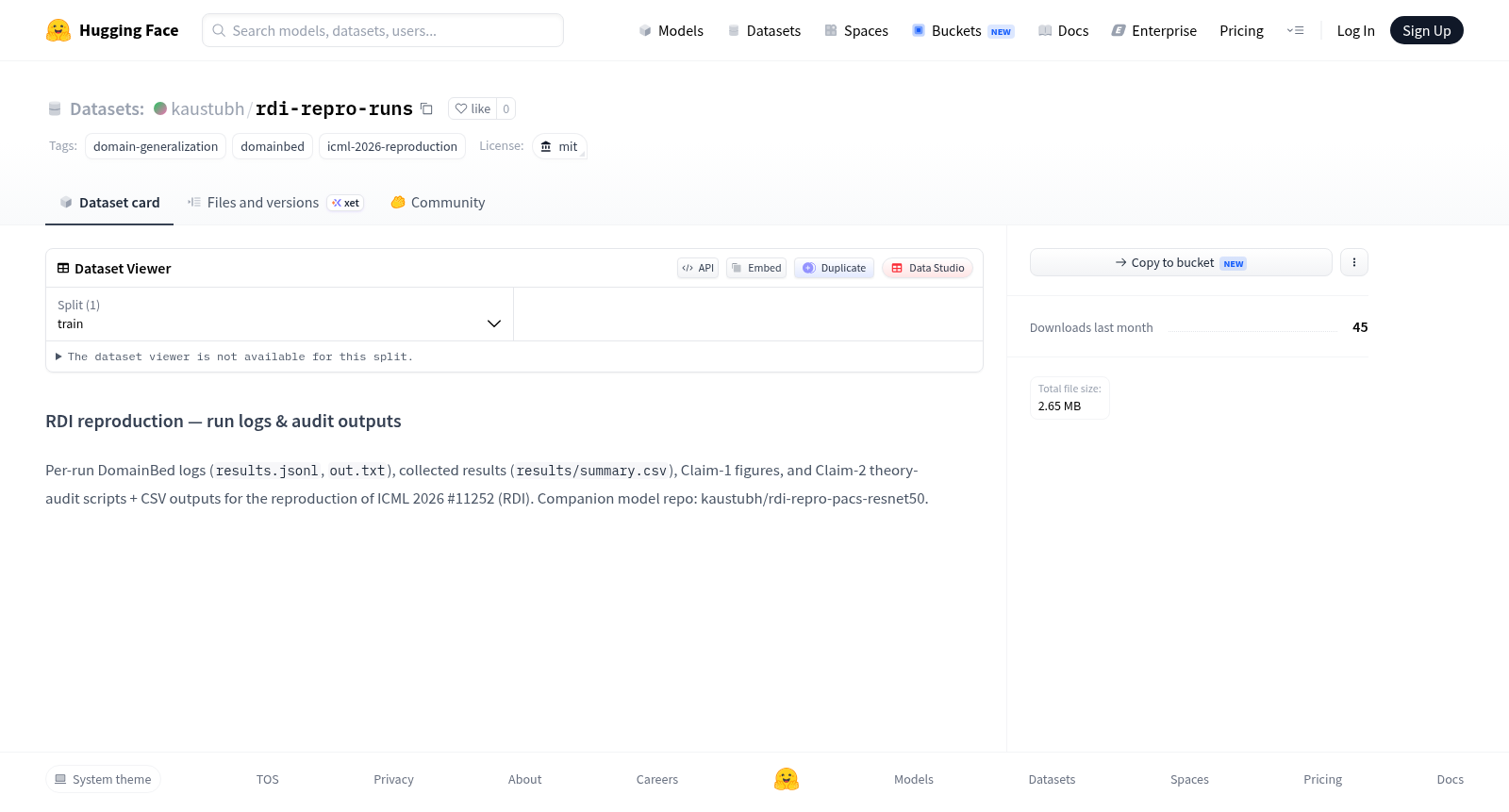This screenshot has height=812, width=1509.
Task: Click Docs link in footer
Action: (x=1450, y=779)
